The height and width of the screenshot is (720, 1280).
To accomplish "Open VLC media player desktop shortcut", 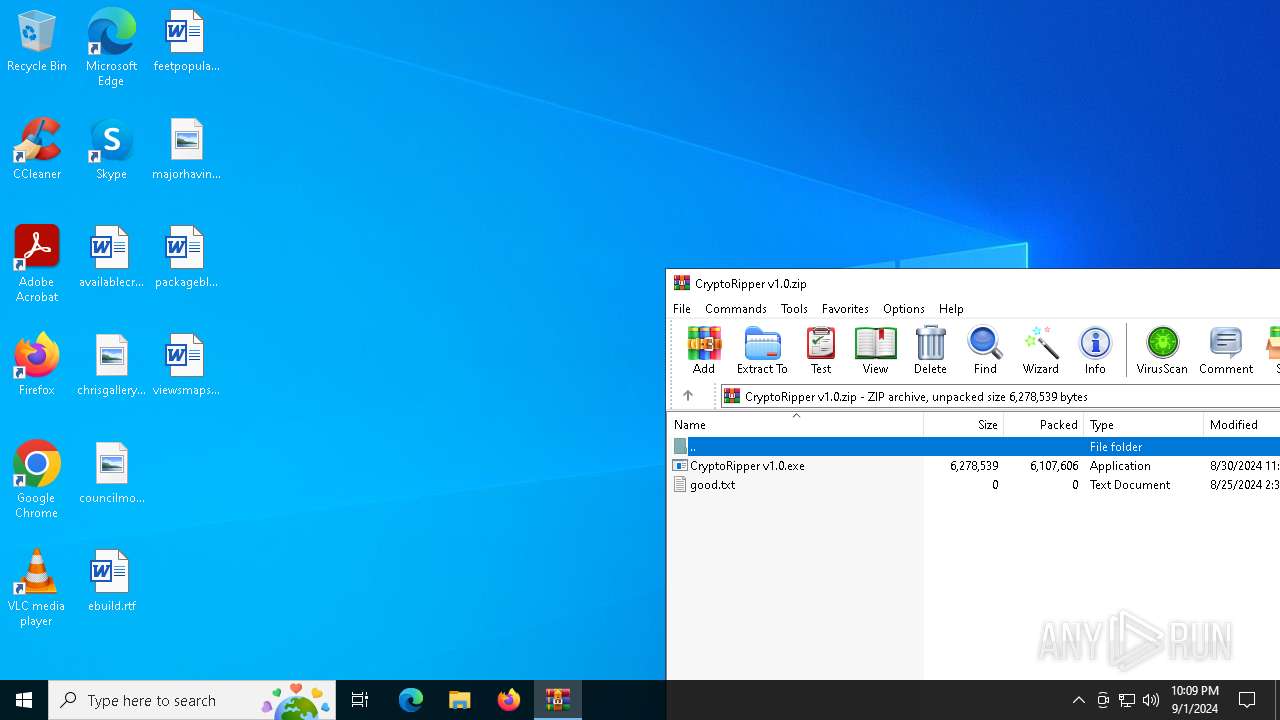I will pyautogui.click(x=37, y=588).
